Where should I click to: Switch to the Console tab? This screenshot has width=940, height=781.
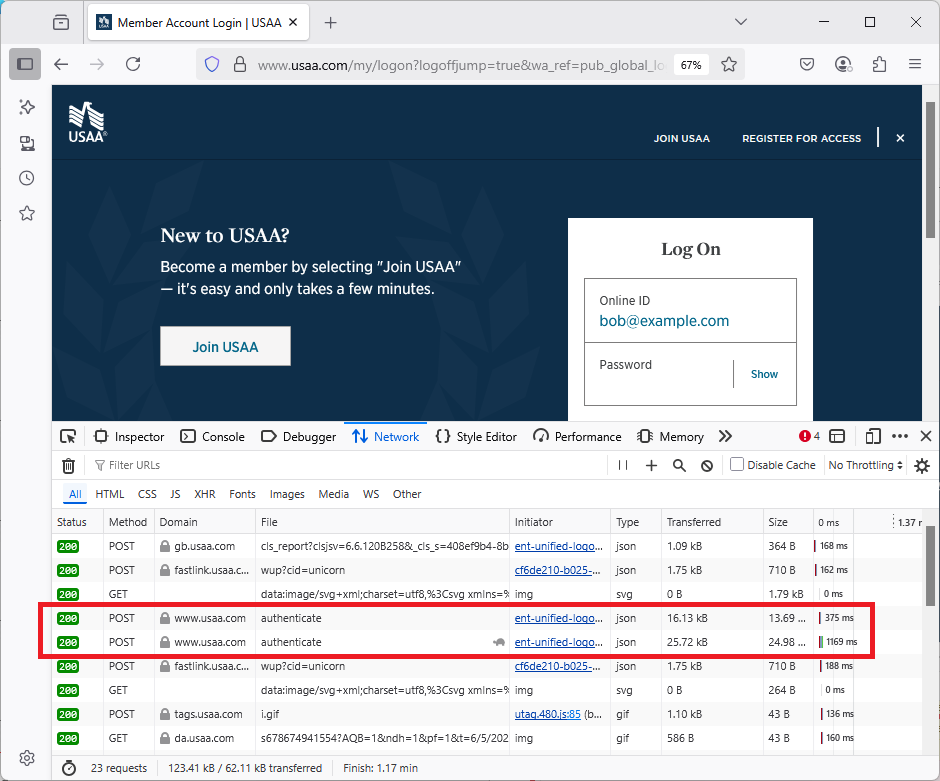(213, 436)
